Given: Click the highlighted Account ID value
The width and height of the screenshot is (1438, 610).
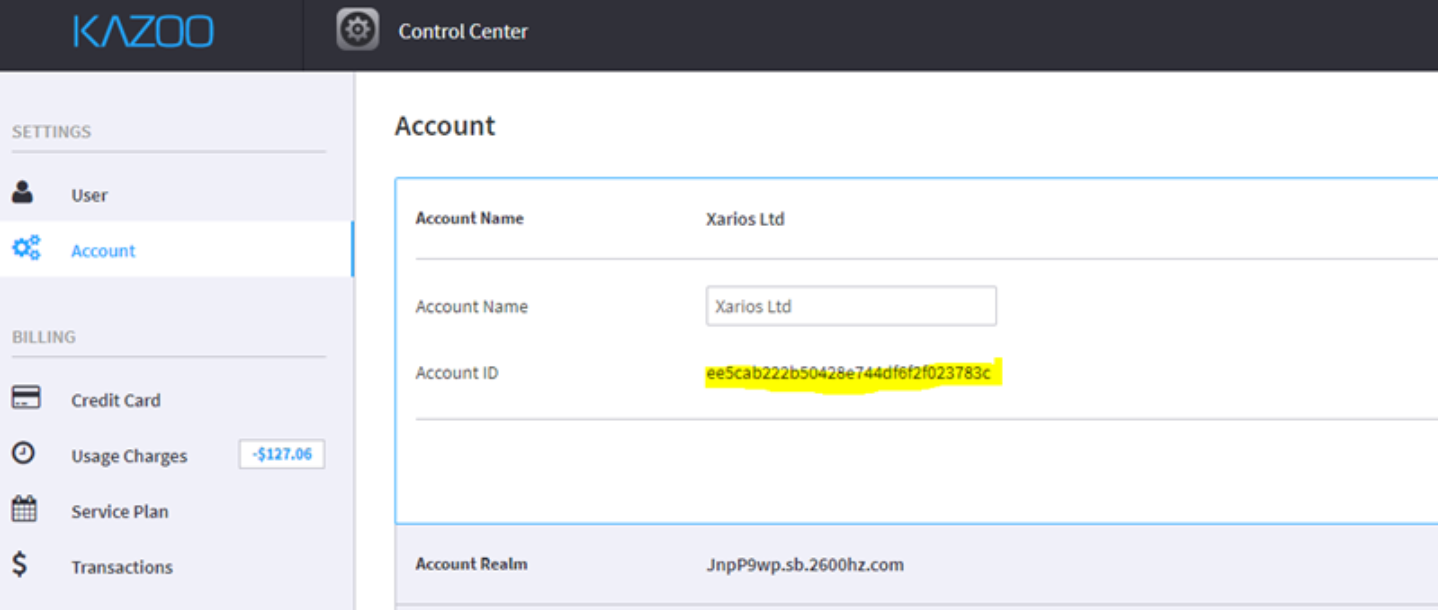Looking at the screenshot, I should coord(848,373).
